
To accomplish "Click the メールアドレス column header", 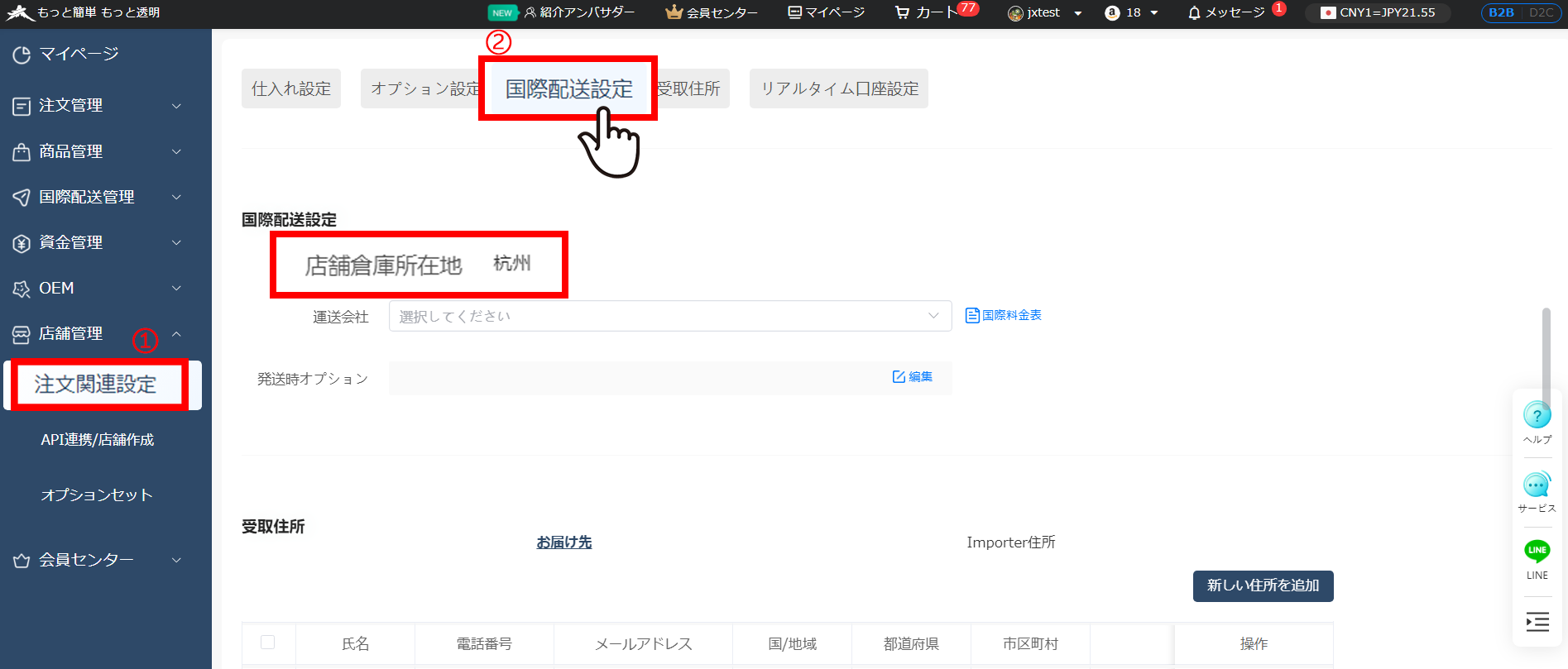I will click(x=643, y=643).
